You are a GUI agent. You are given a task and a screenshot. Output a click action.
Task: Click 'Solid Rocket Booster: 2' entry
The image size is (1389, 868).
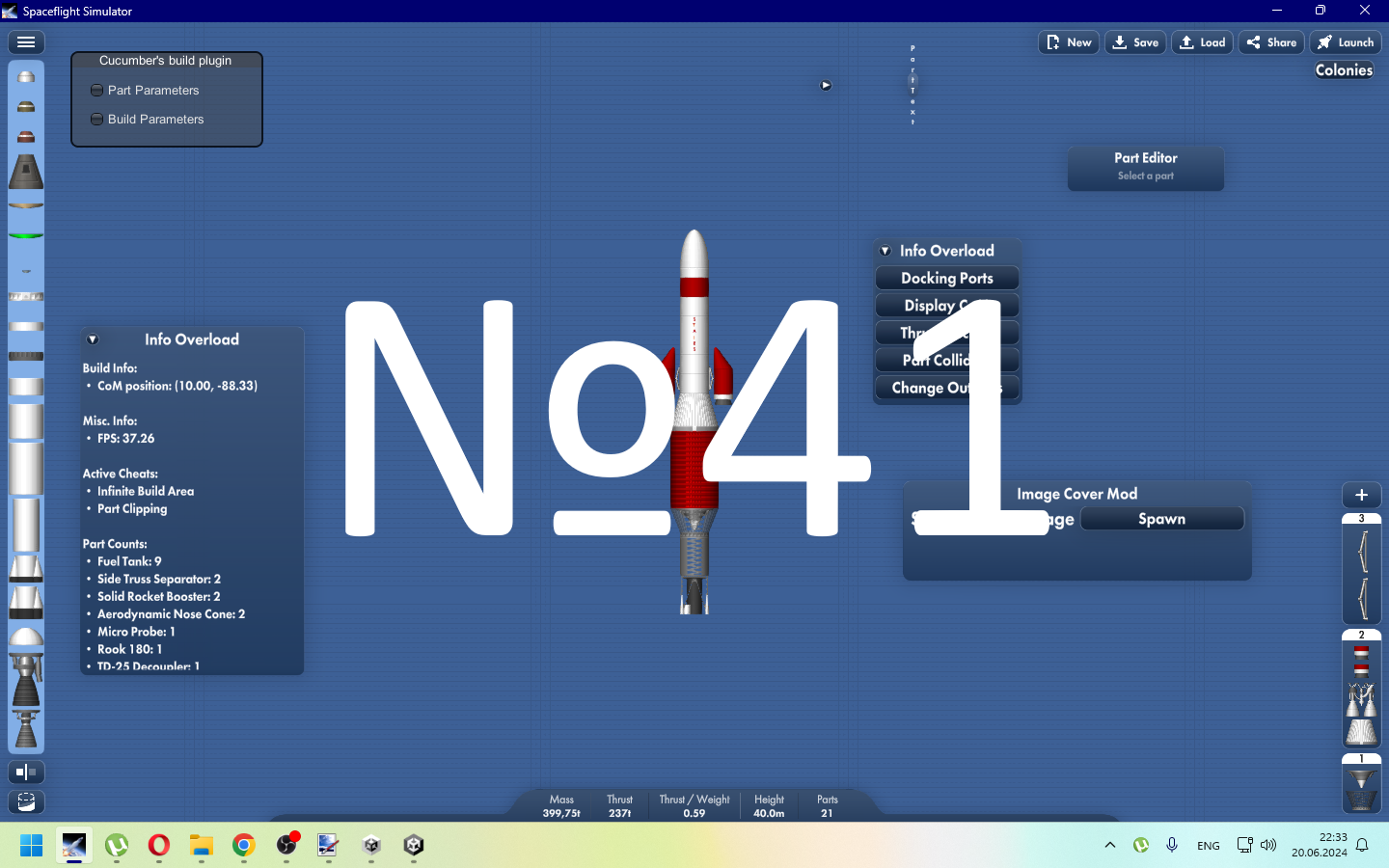(159, 596)
